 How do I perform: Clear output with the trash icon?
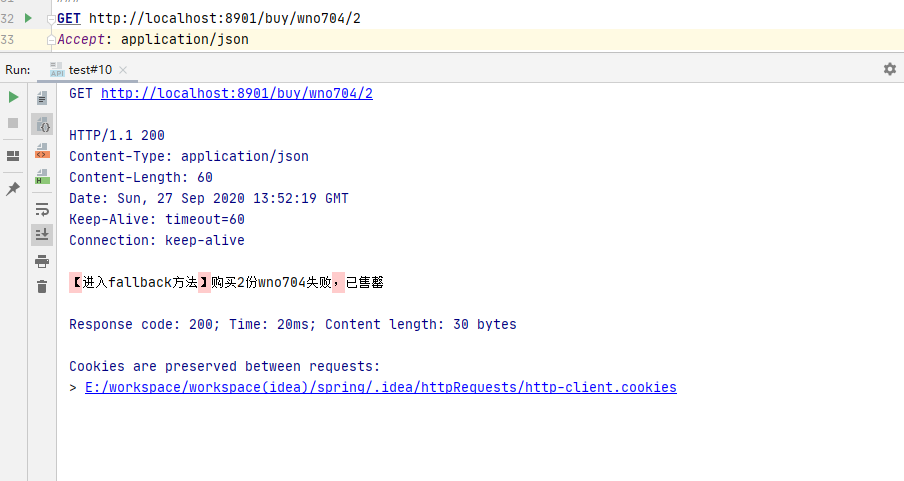pos(42,287)
